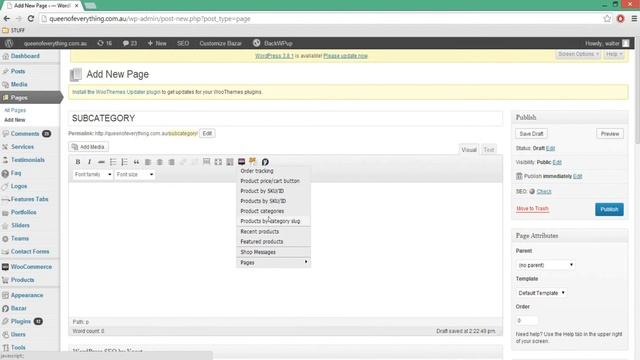Click Move to Trash link
Screen dimensions: 640x360
pos(532,209)
